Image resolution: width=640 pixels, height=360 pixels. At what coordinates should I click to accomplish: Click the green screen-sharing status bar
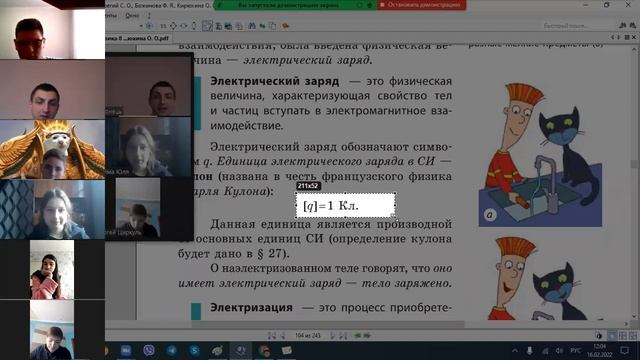(x=295, y=5)
